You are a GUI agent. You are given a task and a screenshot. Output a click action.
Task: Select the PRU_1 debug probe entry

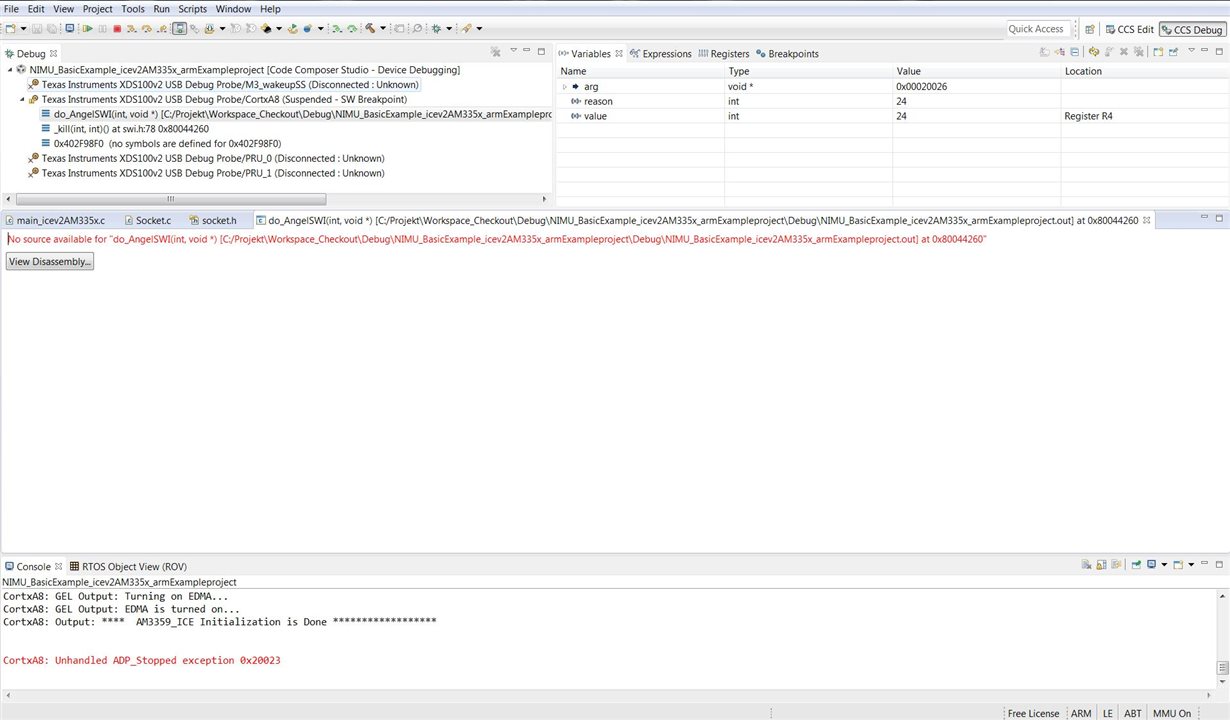[x=206, y=173]
